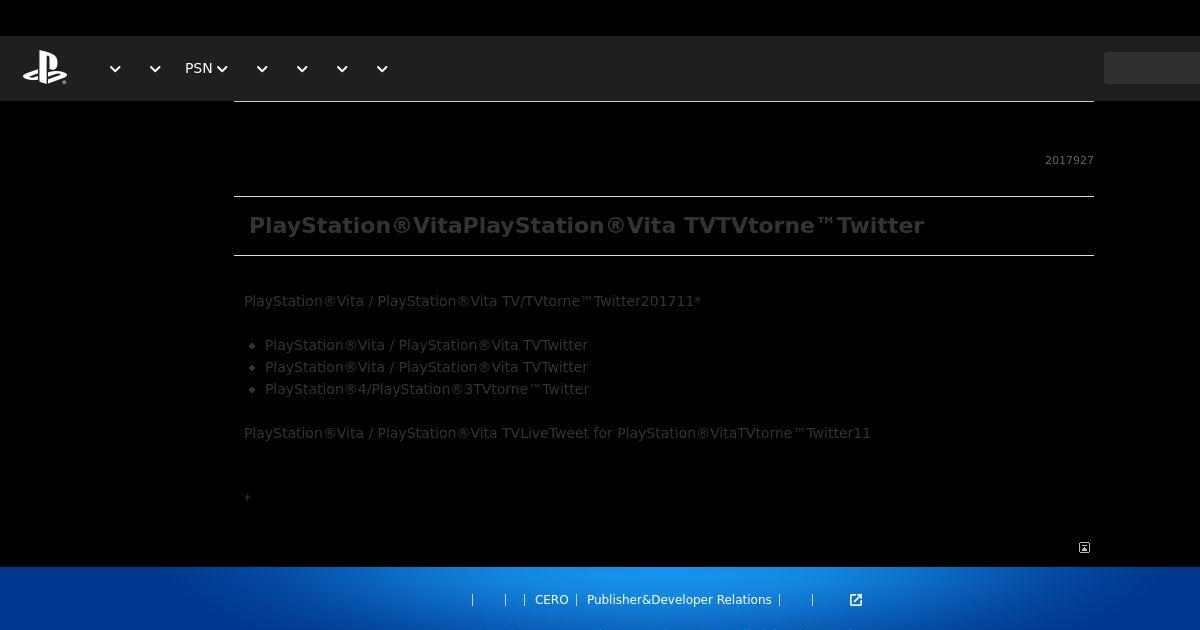Viewport: 1200px width, 630px height.
Task: Click the PSN menu label
Action: coord(198,68)
